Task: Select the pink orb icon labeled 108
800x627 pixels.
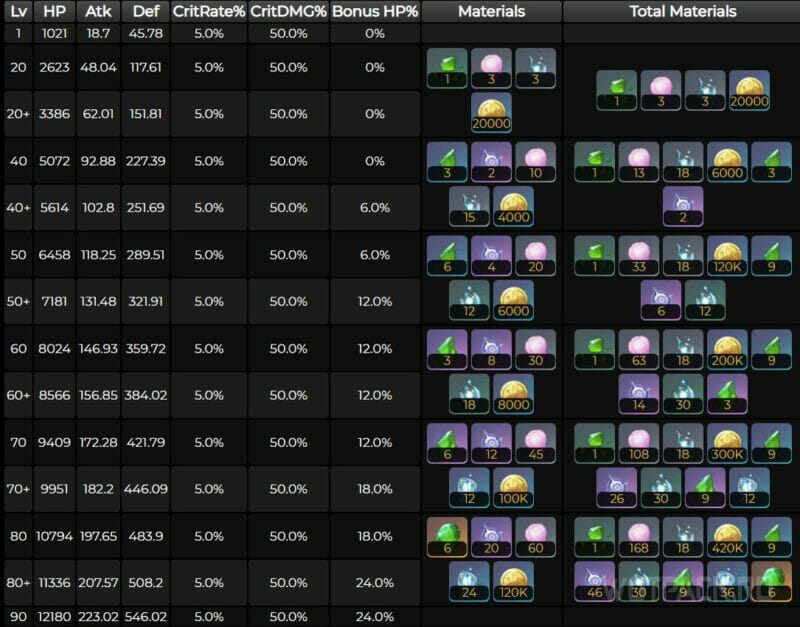Action: pyautogui.click(x=639, y=443)
